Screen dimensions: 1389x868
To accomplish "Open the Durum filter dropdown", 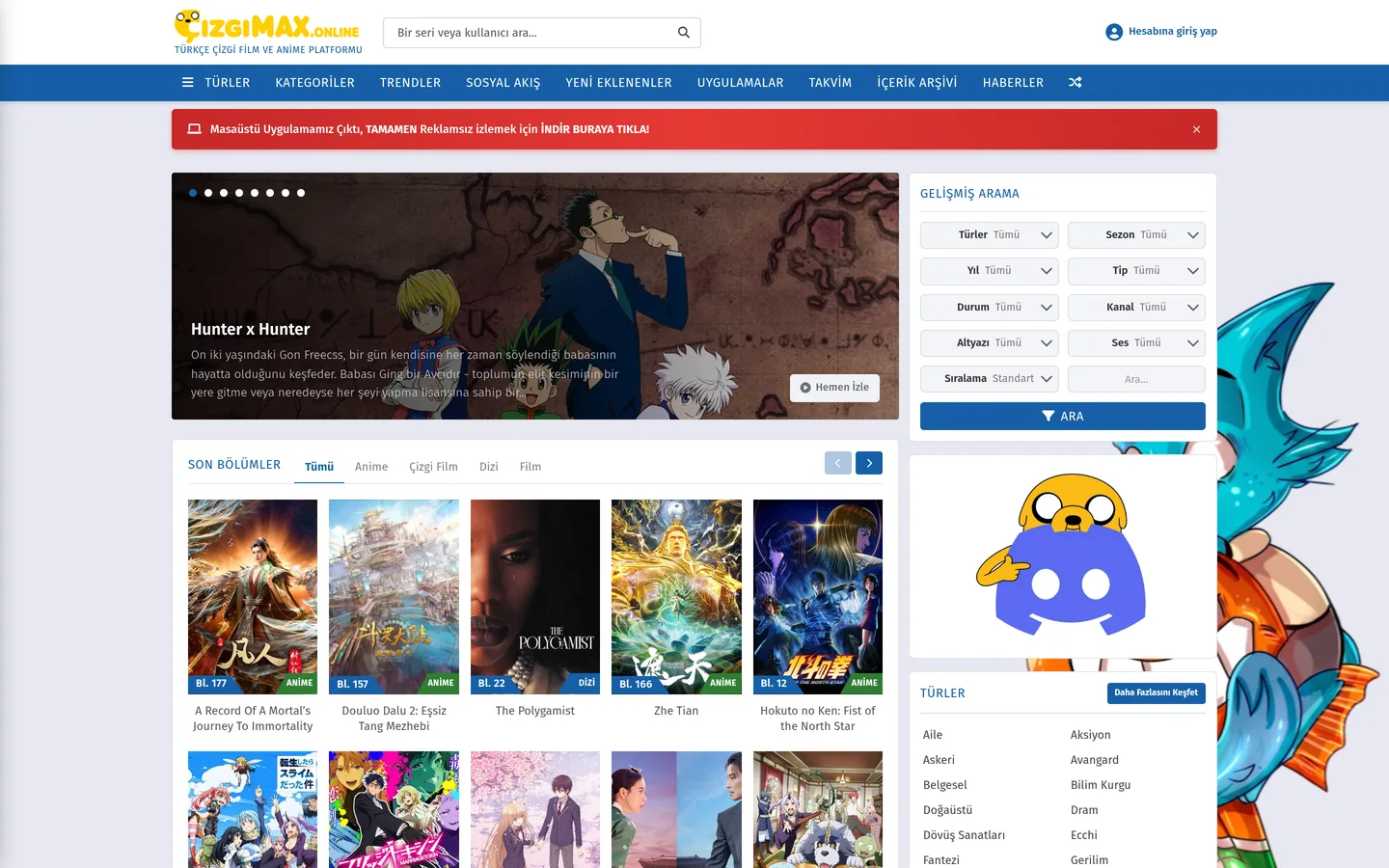I will click(x=990, y=308).
